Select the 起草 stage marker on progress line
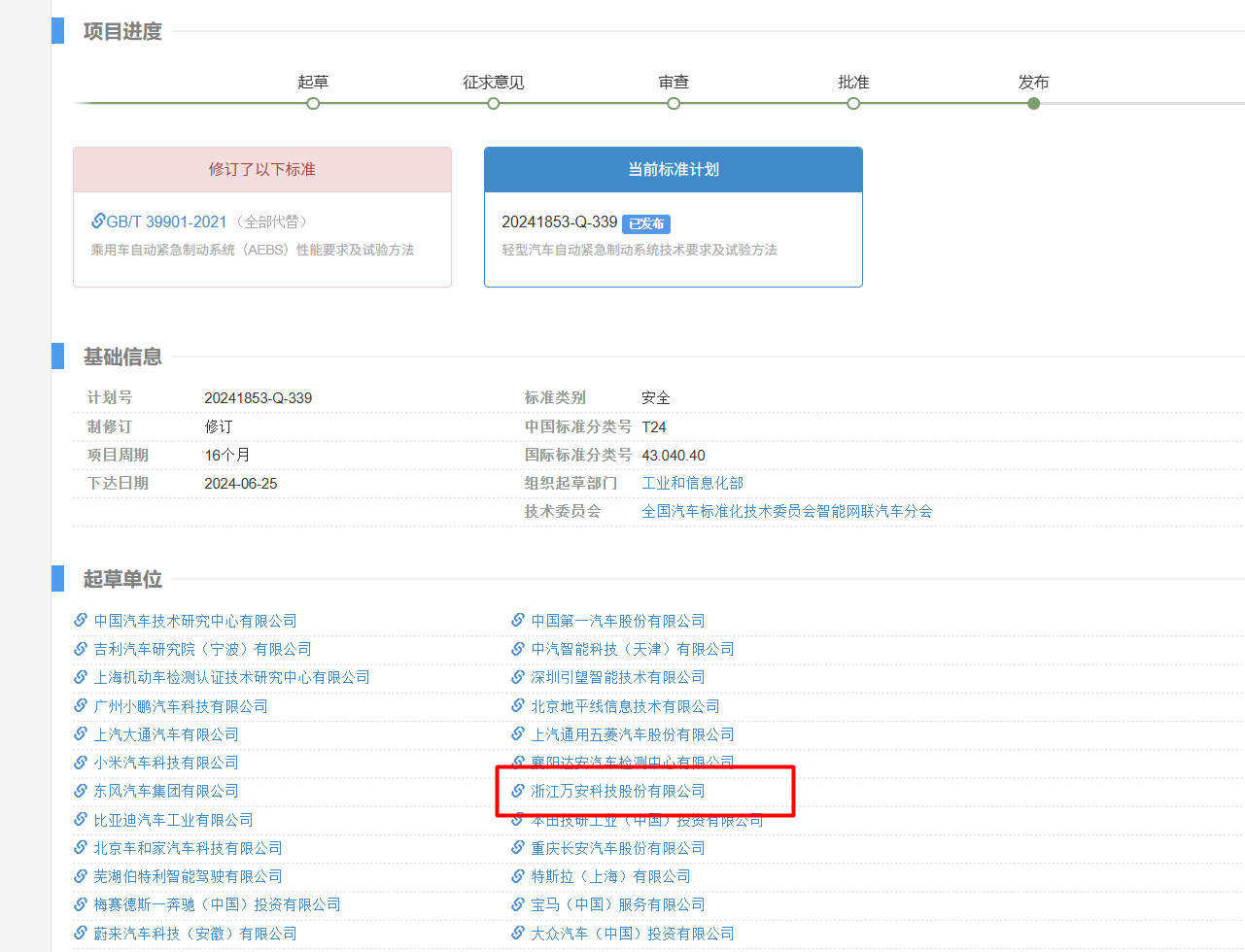This screenshot has width=1245, height=952. (313, 103)
